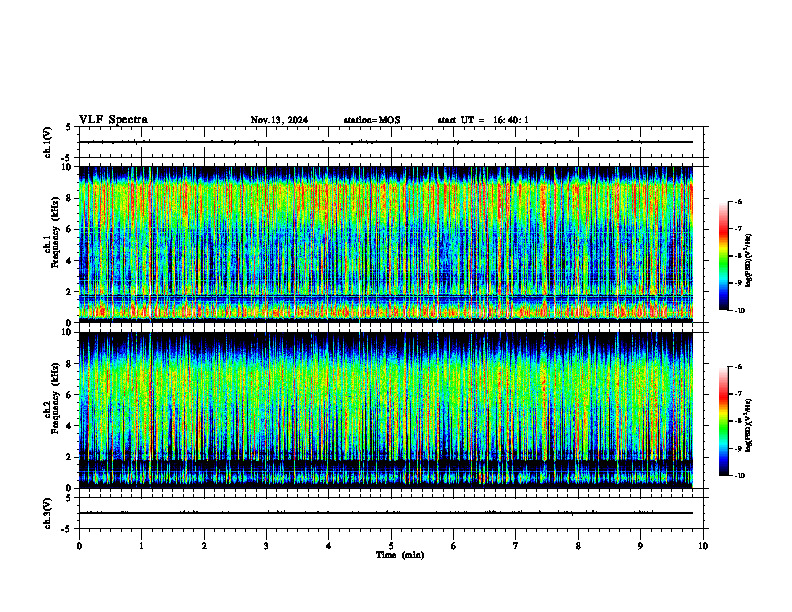
Task: Click the ch.3 voltage waveform trace
Action: tap(386, 513)
